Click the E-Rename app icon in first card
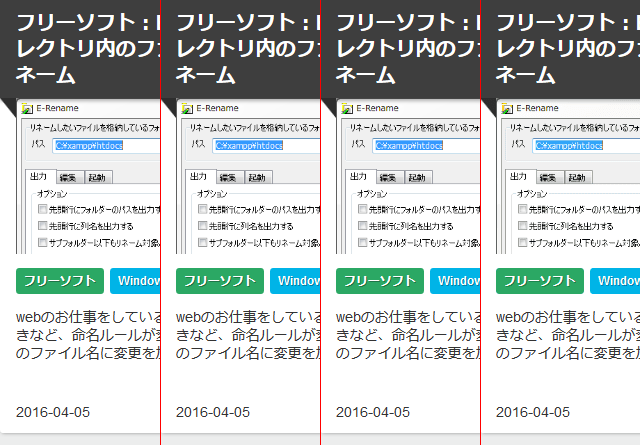The image size is (640, 445). click(27, 108)
